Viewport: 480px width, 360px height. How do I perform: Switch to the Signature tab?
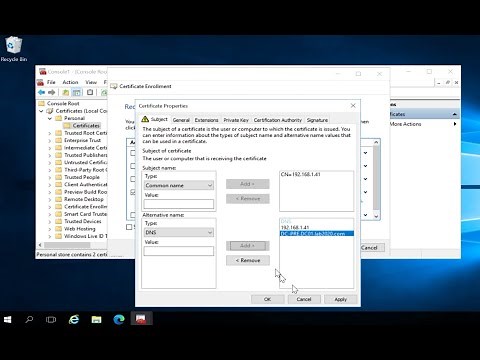[x=317, y=120]
